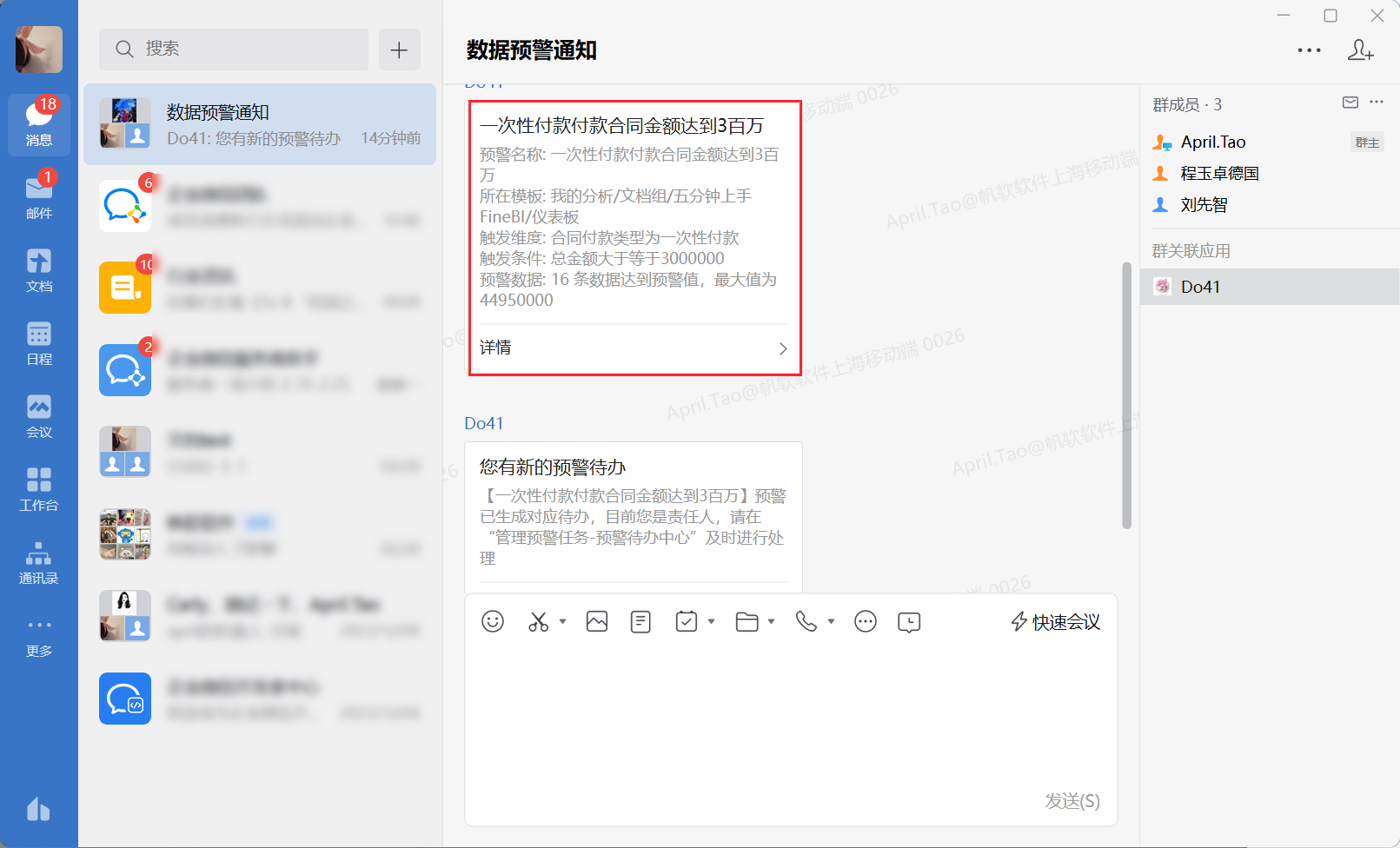Screen dimensions: 1400x848
Task: Click the chat message list scrollbar
Action: point(1126,395)
